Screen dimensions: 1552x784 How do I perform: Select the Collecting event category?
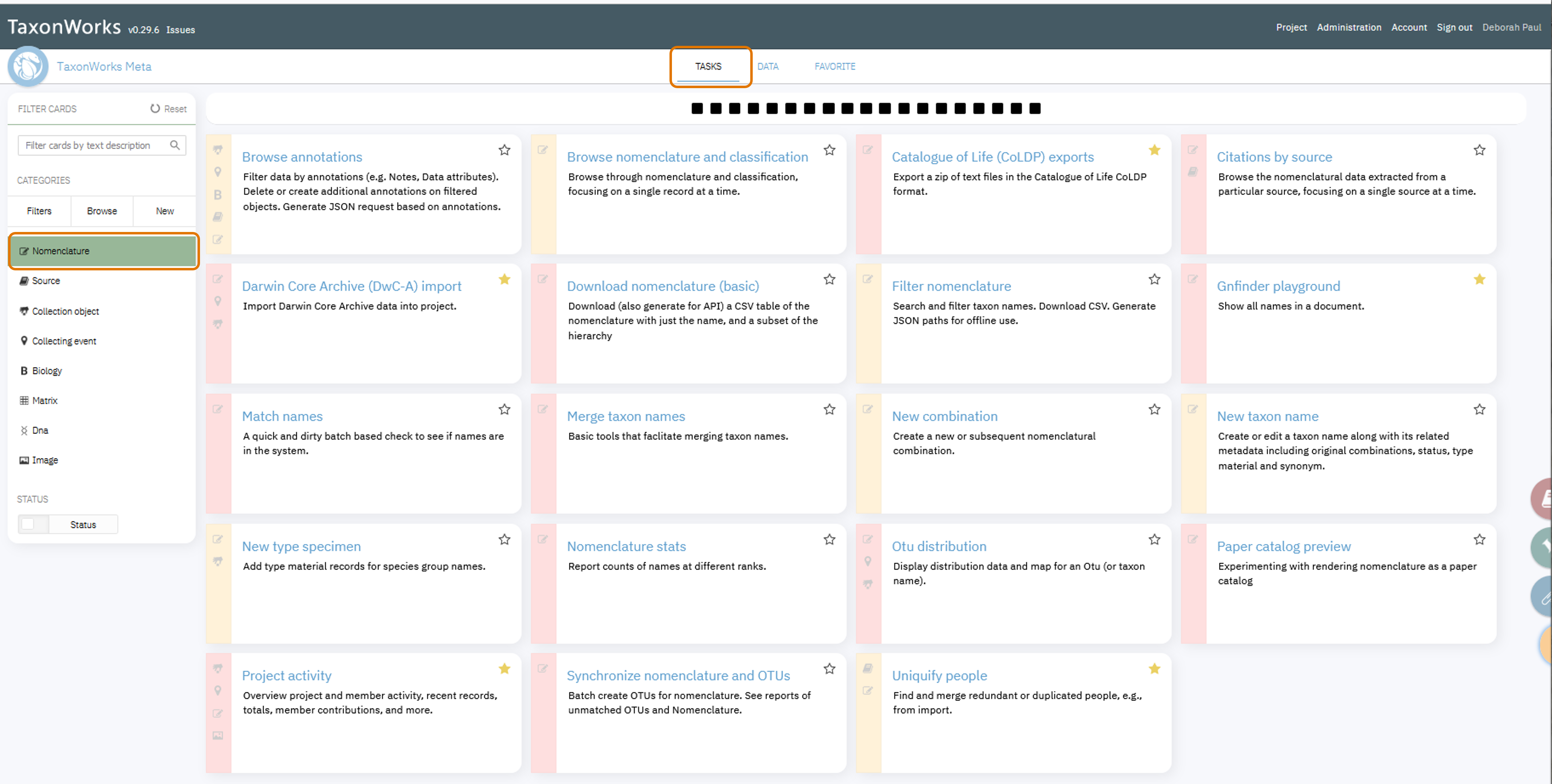[x=102, y=341]
